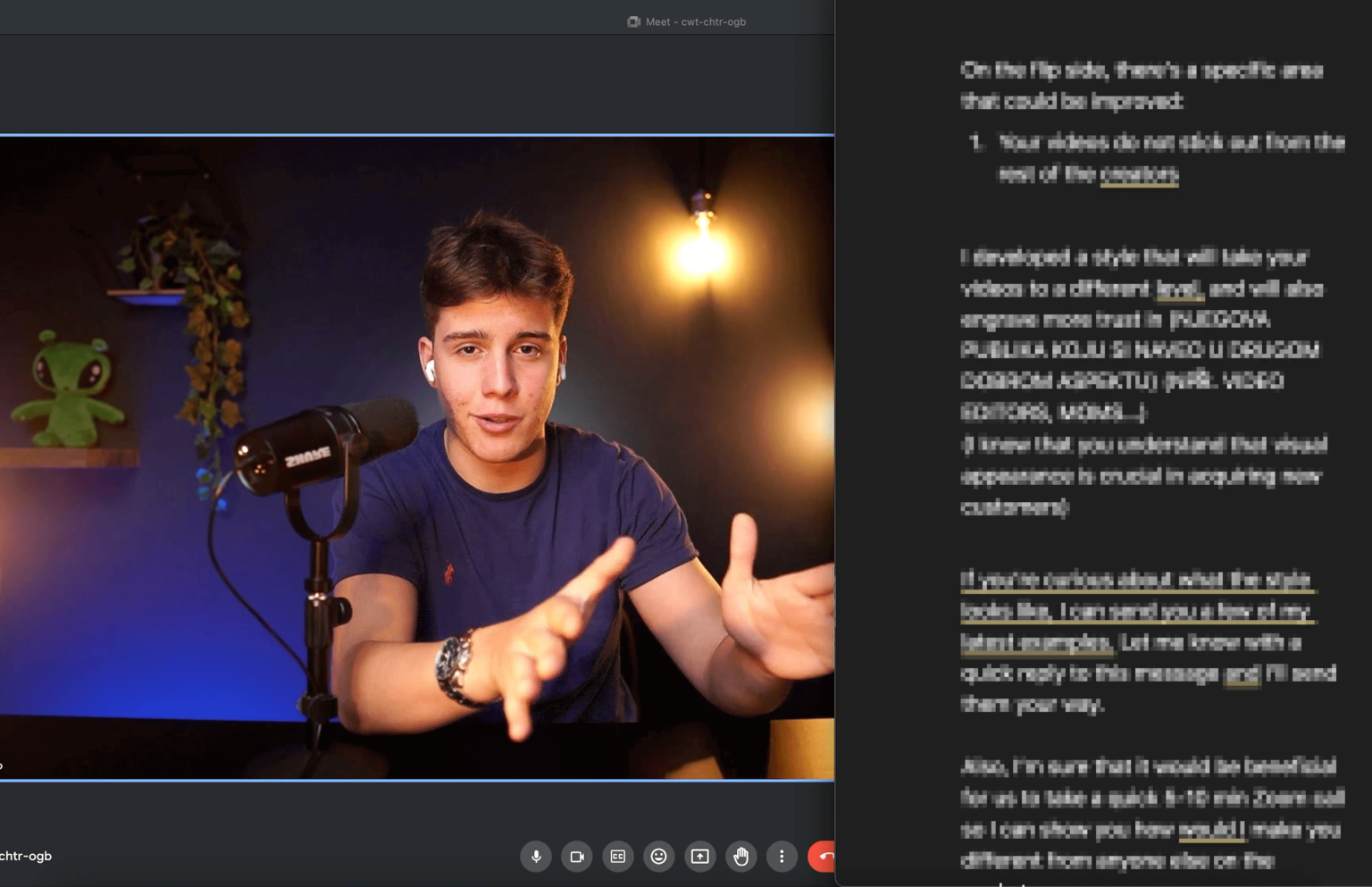Toggle closed captions CC button
Image resolution: width=1372 pixels, height=887 pixels.
point(618,857)
